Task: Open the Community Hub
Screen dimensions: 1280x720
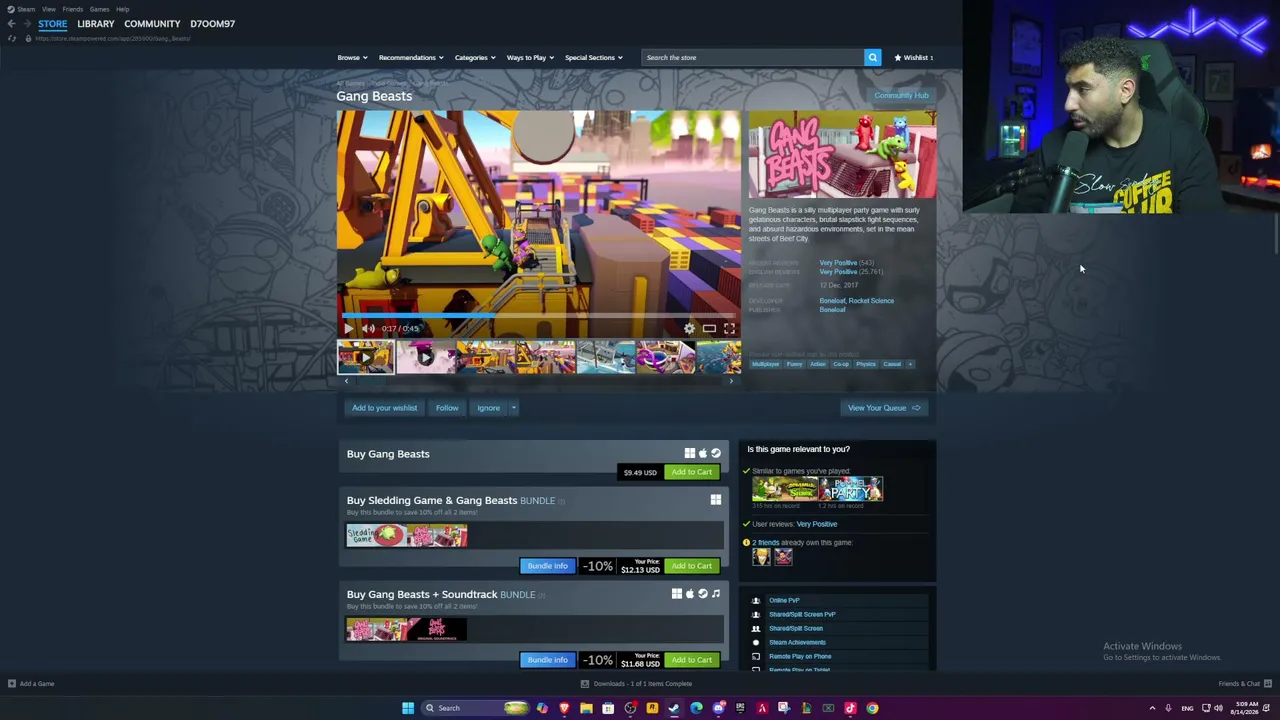Action: pyautogui.click(x=901, y=95)
